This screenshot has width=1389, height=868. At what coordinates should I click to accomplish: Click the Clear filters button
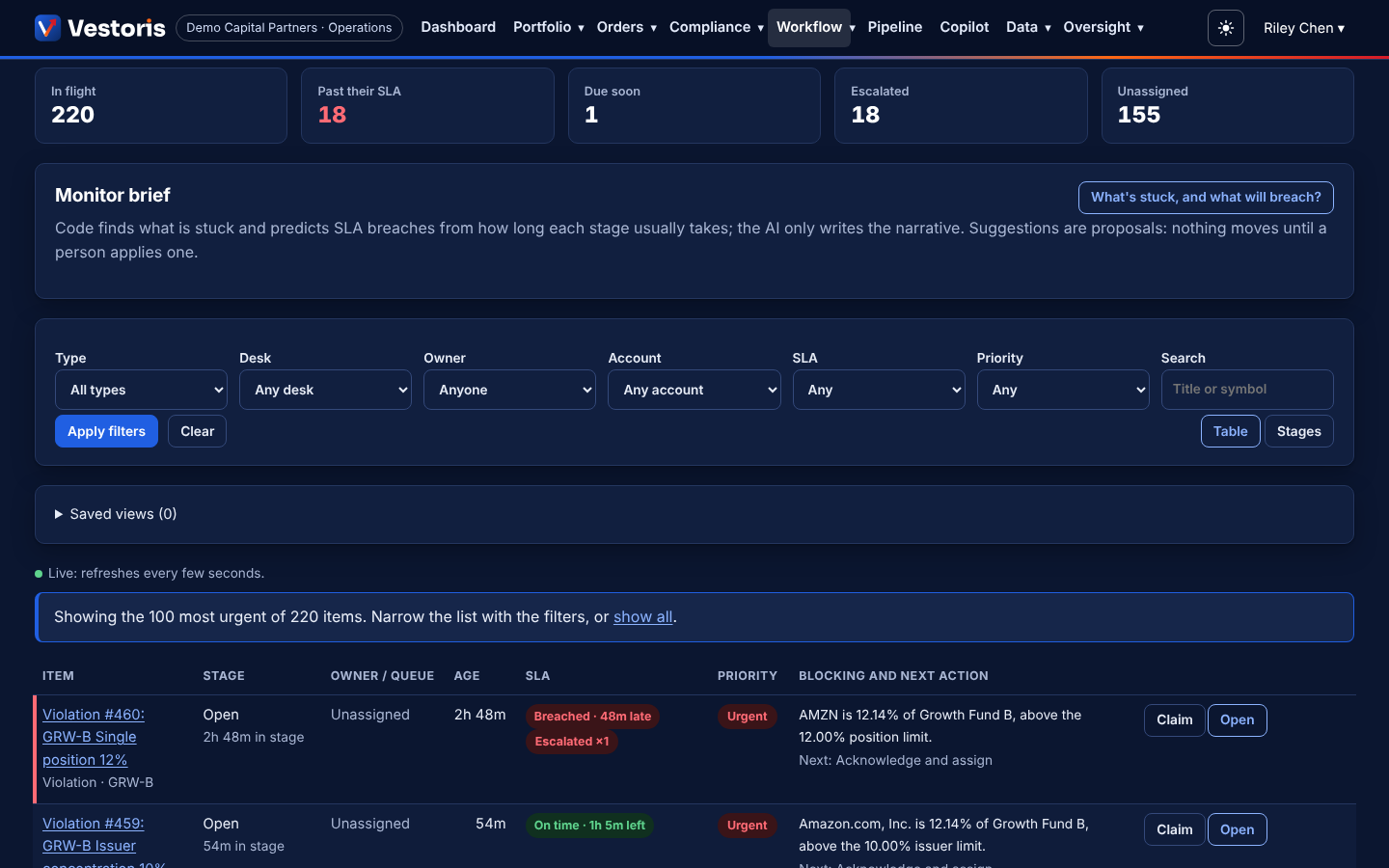pos(197,431)
